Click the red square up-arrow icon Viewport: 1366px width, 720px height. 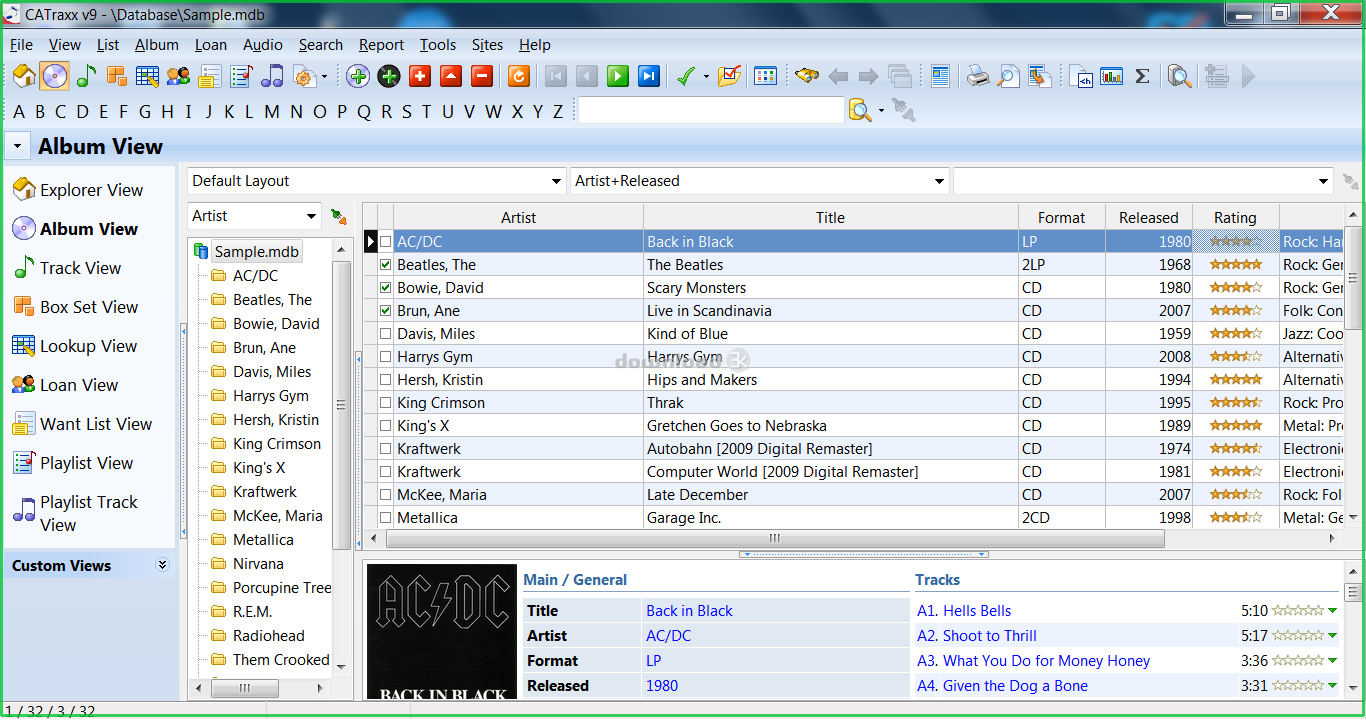coord(451,76)
